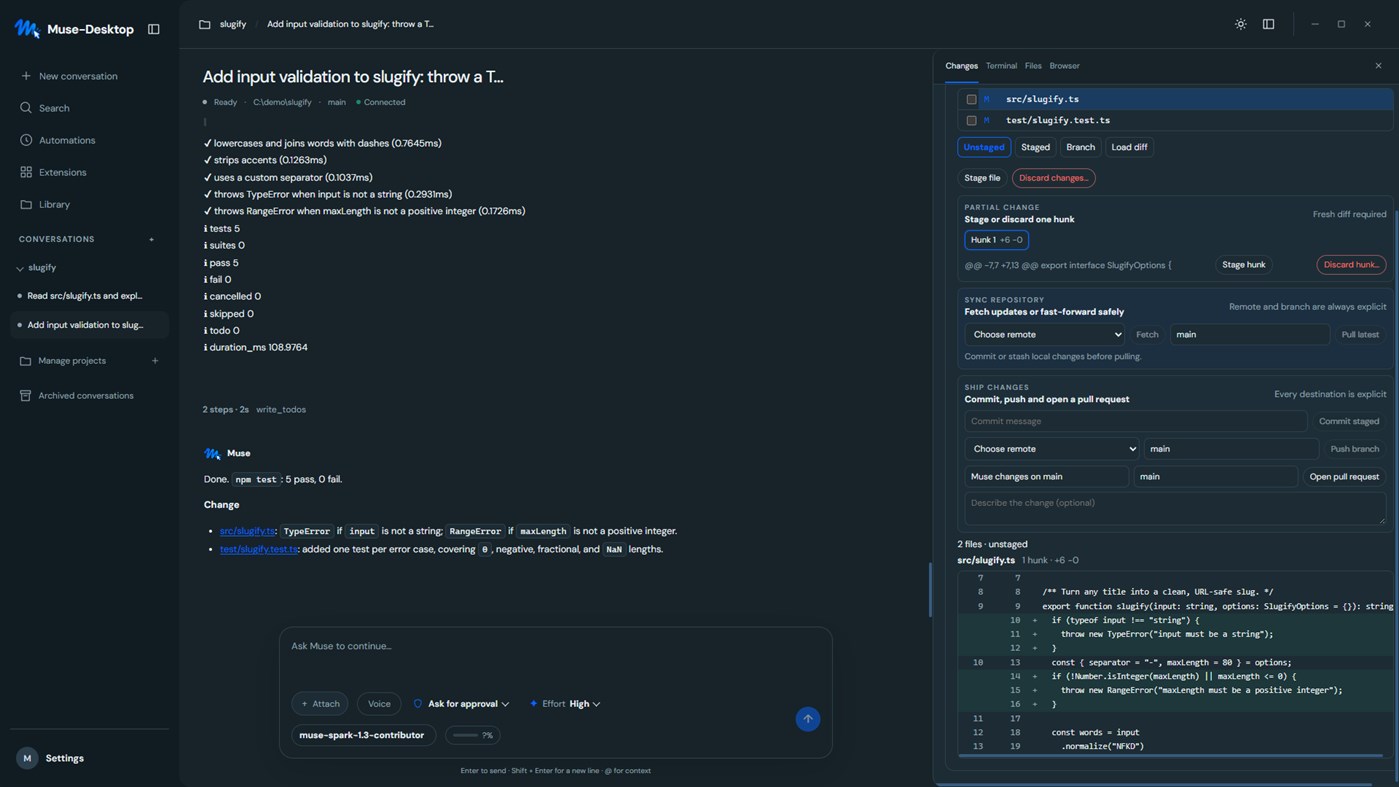
Task: Select the Unstaged filter
Action: pyautogui.click(x=984, y=147)
